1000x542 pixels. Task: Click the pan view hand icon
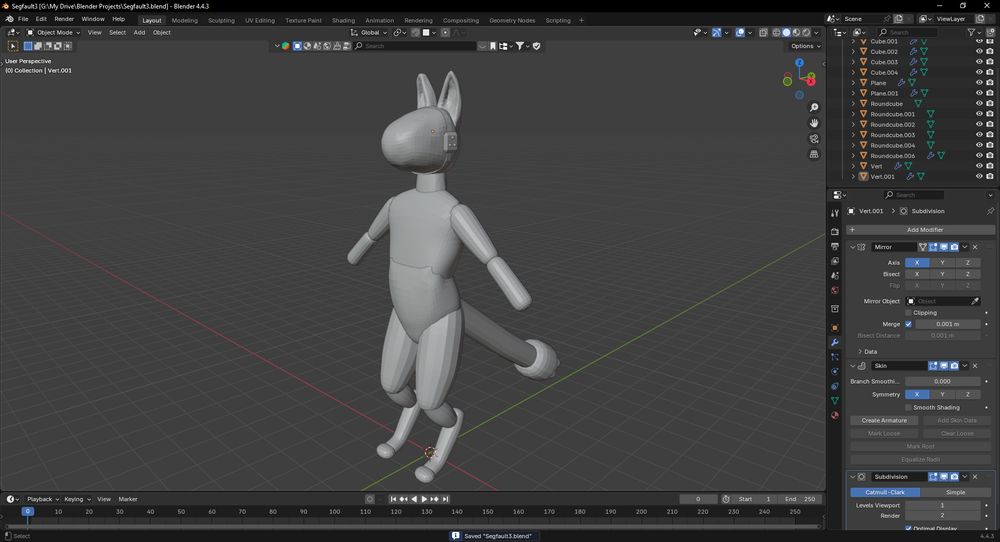pyautogui.click(x=814, y=123)
